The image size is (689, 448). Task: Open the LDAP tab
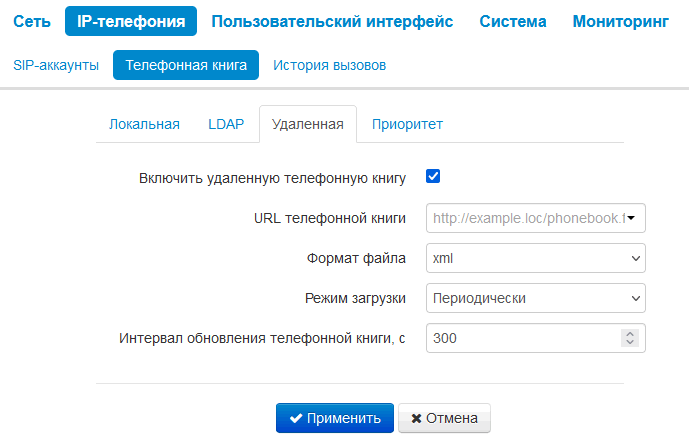click(x=226, y=124)
